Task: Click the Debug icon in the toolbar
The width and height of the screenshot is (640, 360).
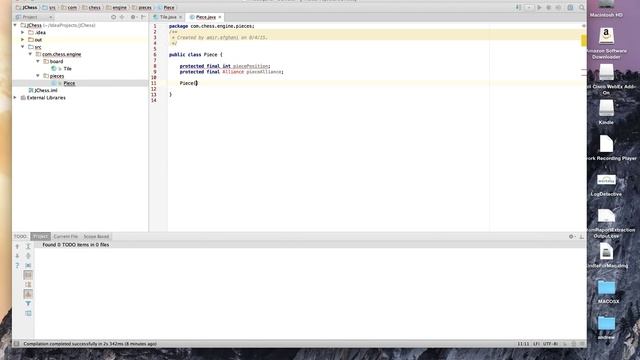Action: 549,7
